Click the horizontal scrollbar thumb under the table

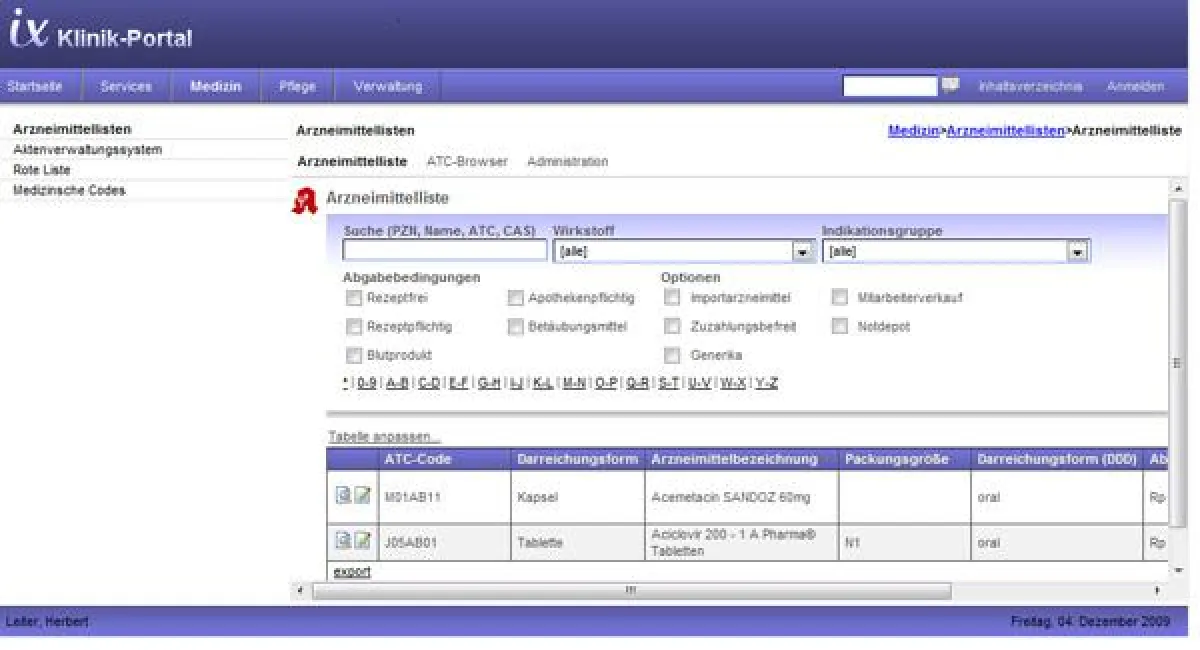[630, 591]
